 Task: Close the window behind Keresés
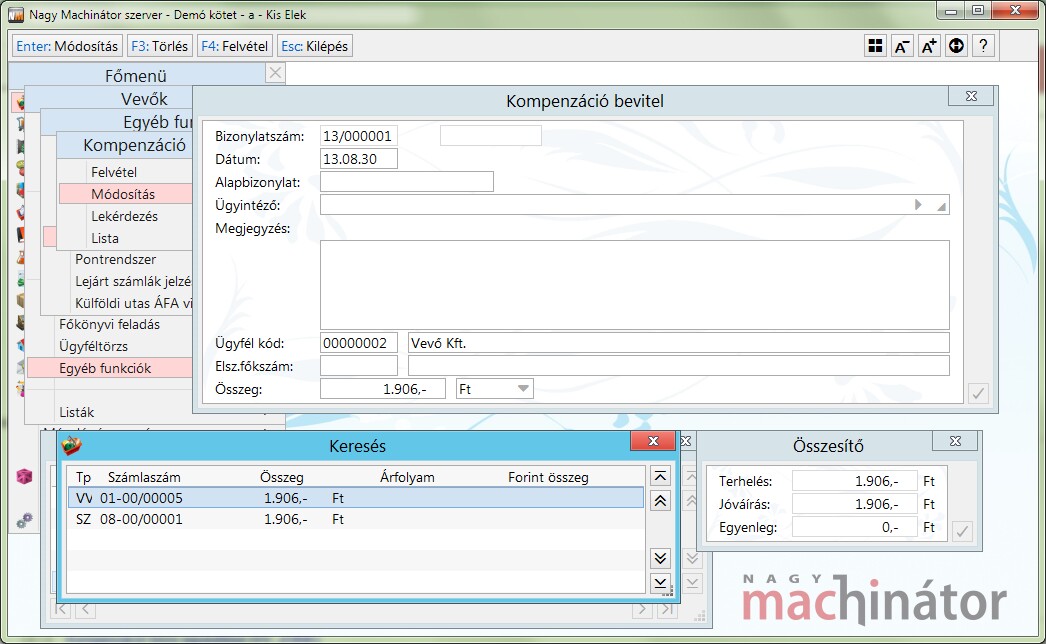[685, 440]
